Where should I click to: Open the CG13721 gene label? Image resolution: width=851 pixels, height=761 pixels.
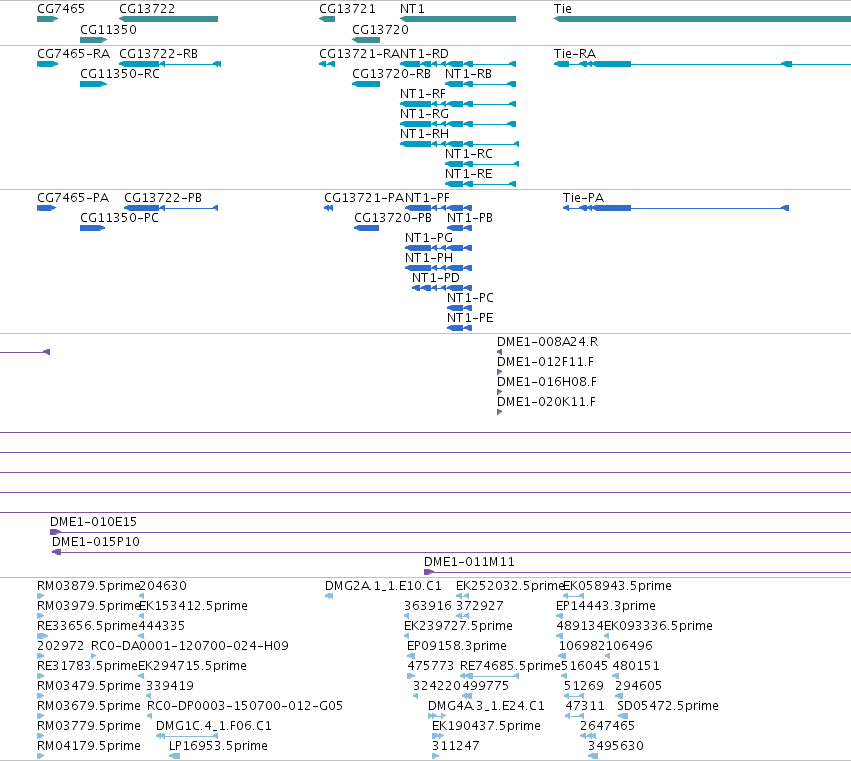click(347, 9)
